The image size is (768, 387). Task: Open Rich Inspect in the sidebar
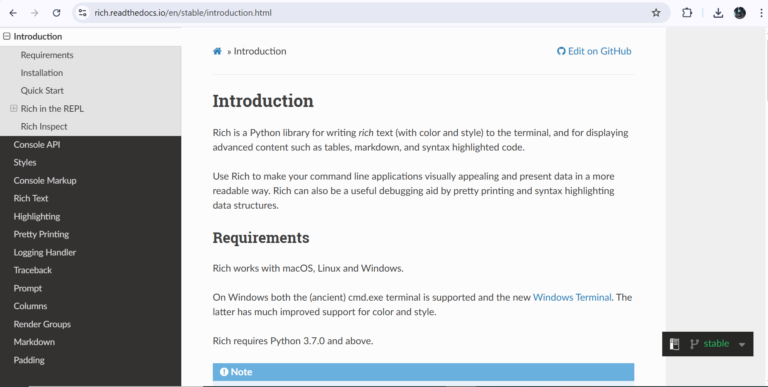click(x=44, y=126)
